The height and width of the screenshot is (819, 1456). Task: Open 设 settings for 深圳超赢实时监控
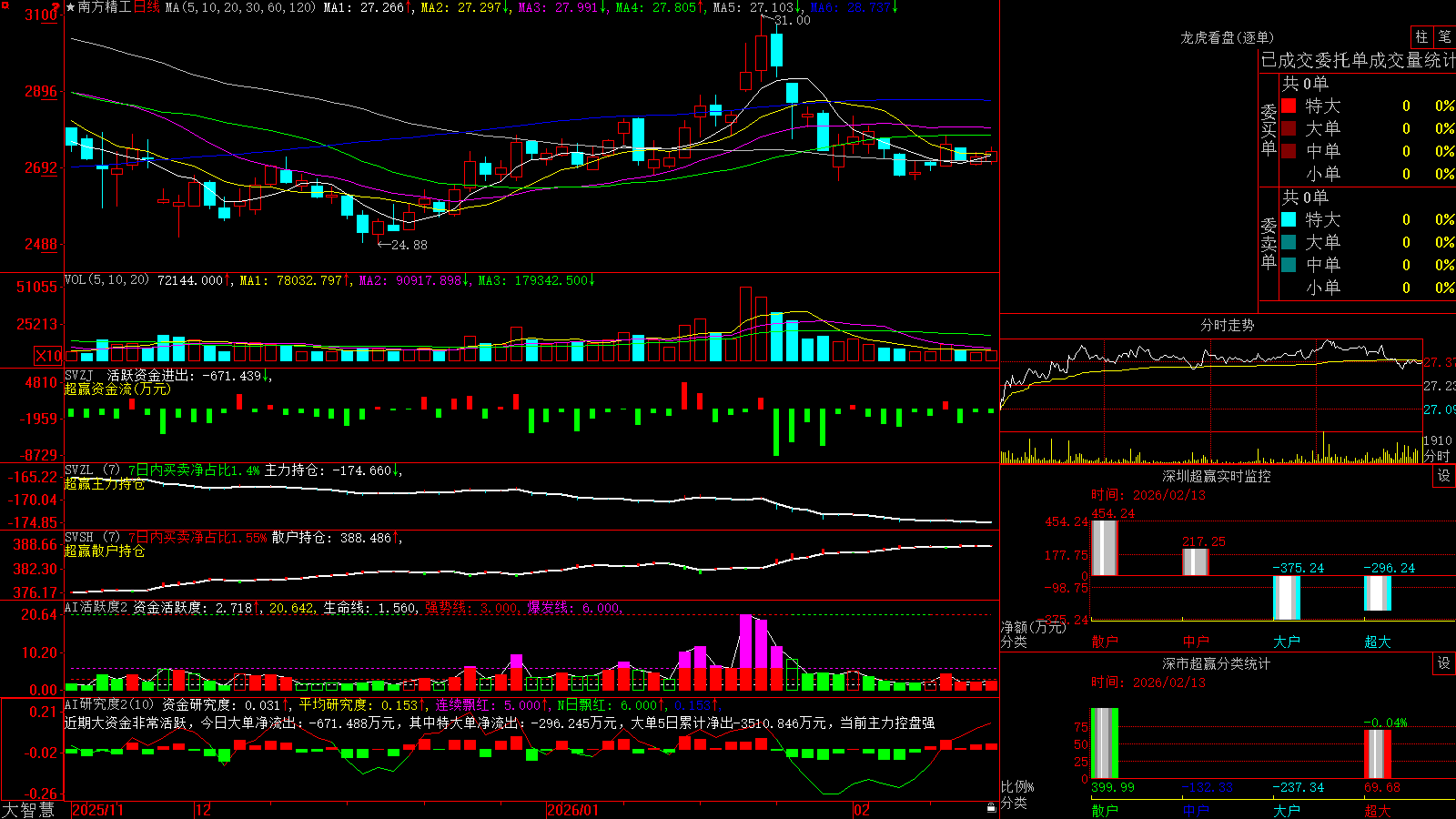(x=1444, y=476)
